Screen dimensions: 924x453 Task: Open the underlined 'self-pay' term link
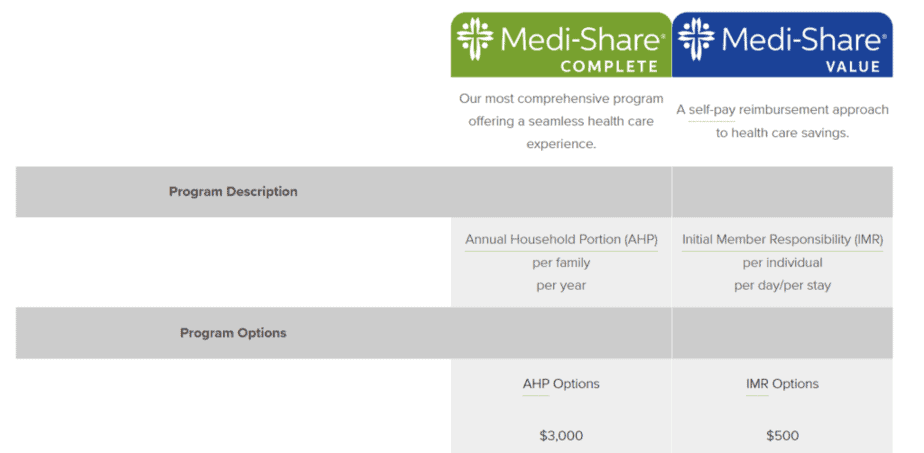pyautogui.click(x=711, y=111)
